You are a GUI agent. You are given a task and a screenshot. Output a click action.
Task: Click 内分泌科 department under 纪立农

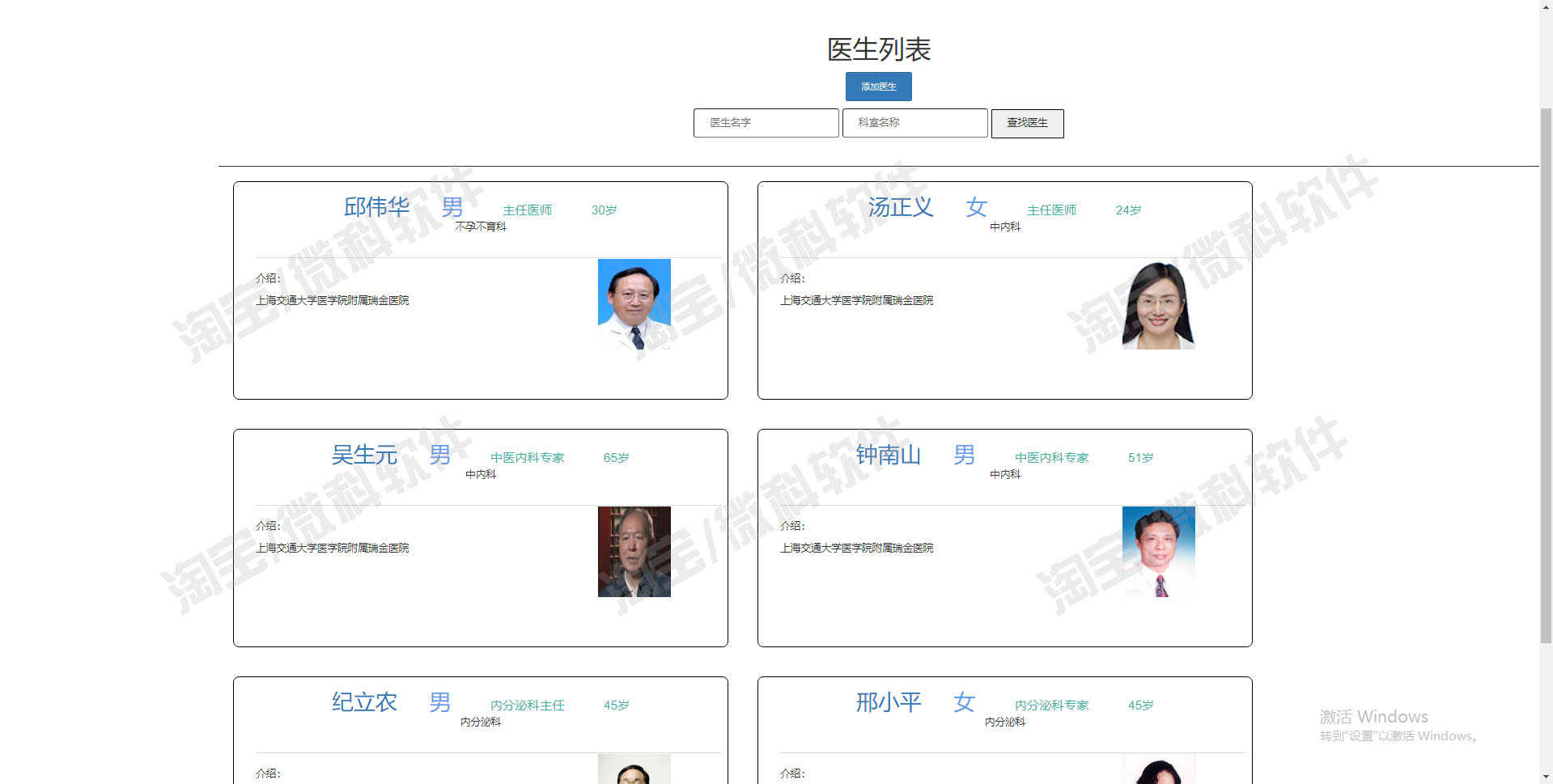coord(481,723)
